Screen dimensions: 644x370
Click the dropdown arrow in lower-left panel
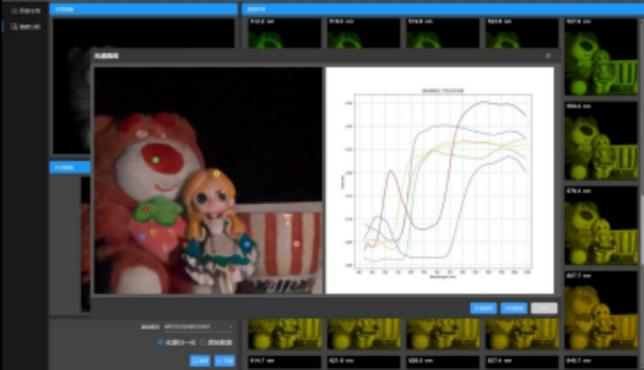coord(230,327)
